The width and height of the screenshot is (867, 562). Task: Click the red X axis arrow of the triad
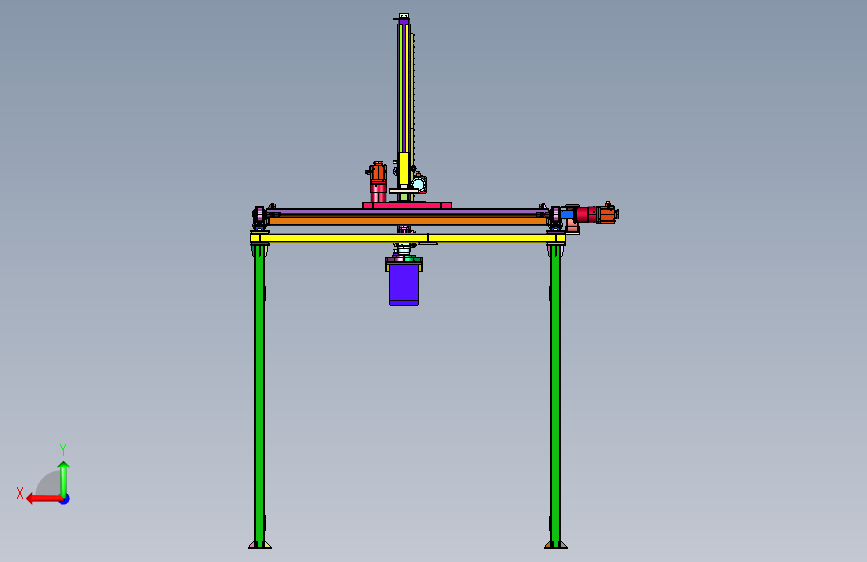pyautogui.click(x=44, y=499)
